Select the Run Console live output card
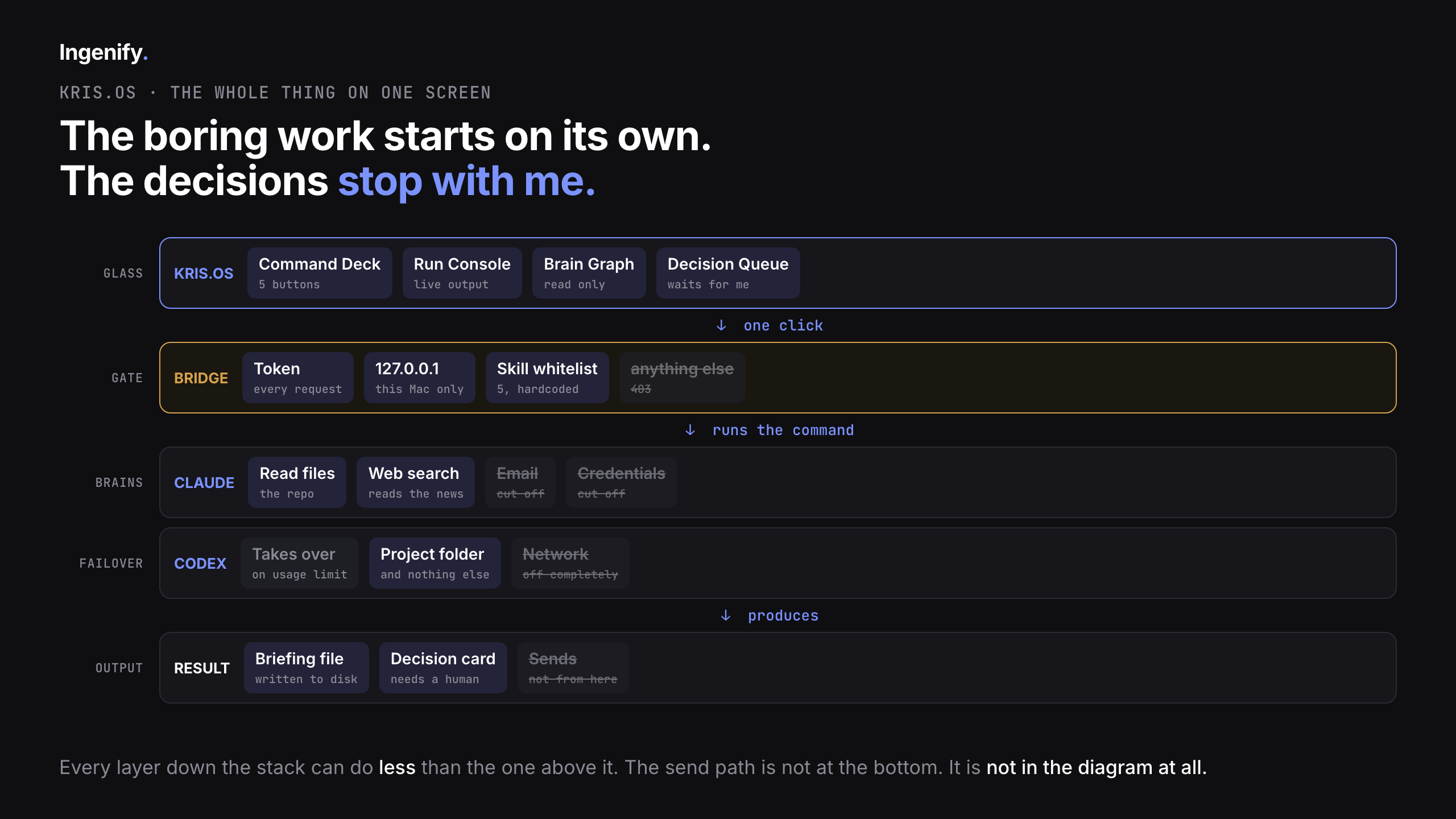The height and width of the screenshot is (819, 1456). click(462, 273)
